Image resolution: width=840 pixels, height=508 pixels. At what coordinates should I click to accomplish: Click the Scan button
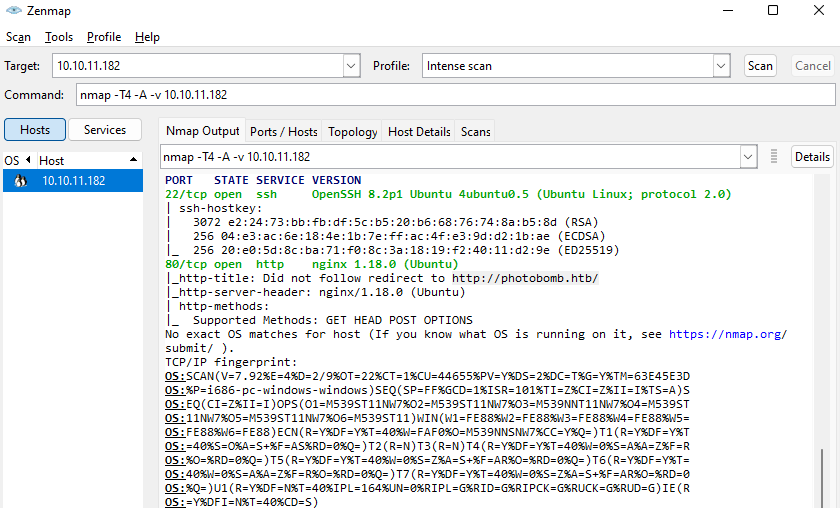(760, 66)
